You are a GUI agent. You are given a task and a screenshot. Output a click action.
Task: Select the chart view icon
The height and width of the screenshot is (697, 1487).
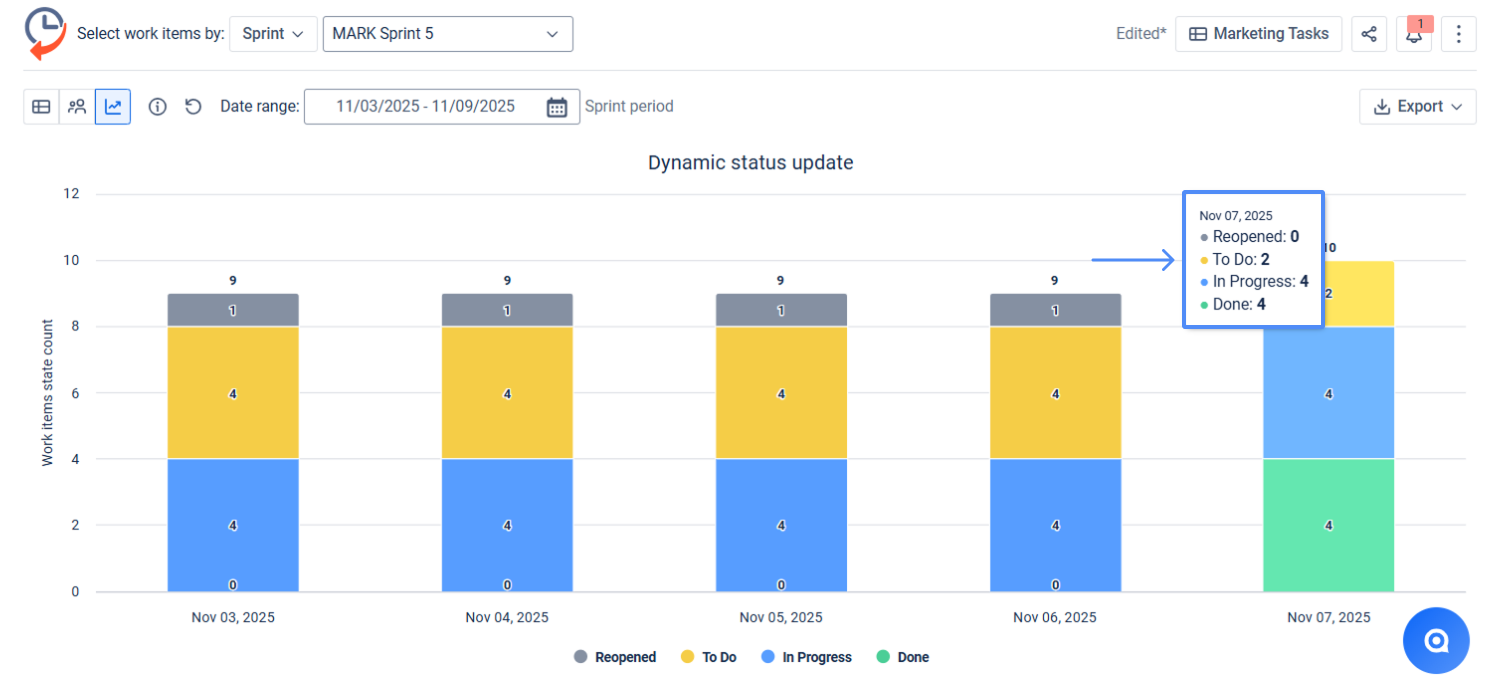coord(113,106)
